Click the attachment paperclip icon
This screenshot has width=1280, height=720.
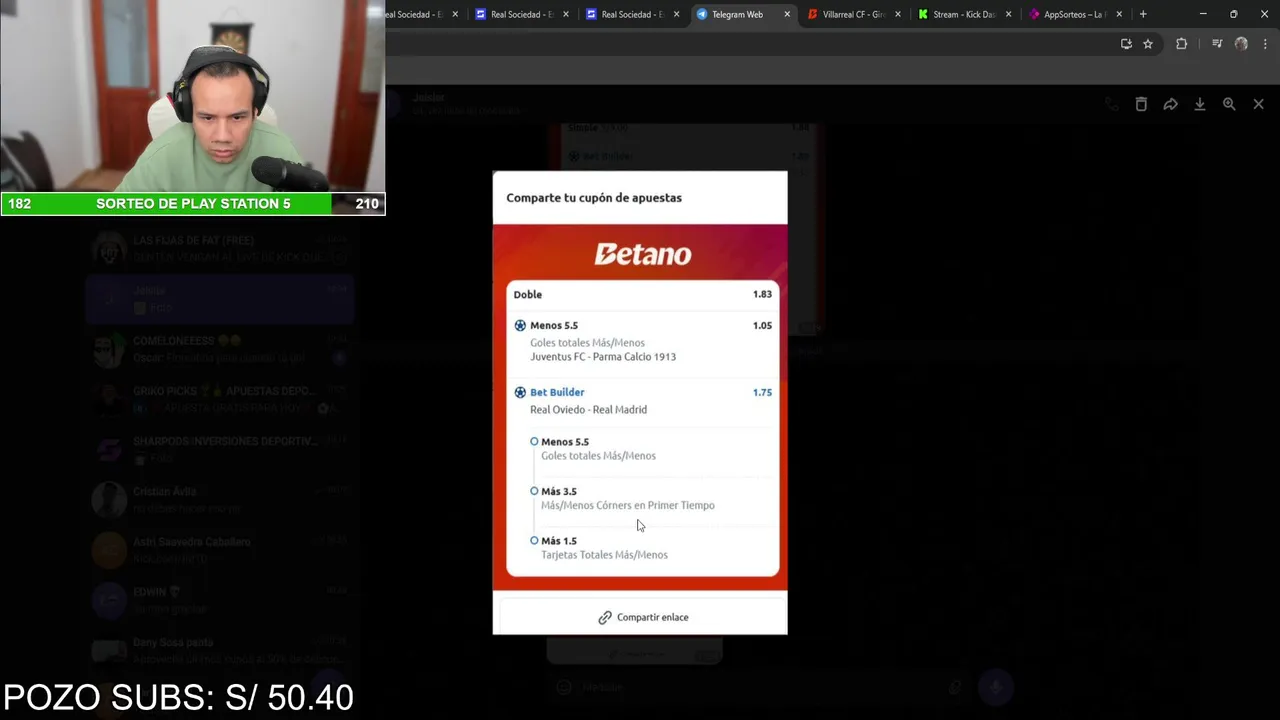pos(955,687)
